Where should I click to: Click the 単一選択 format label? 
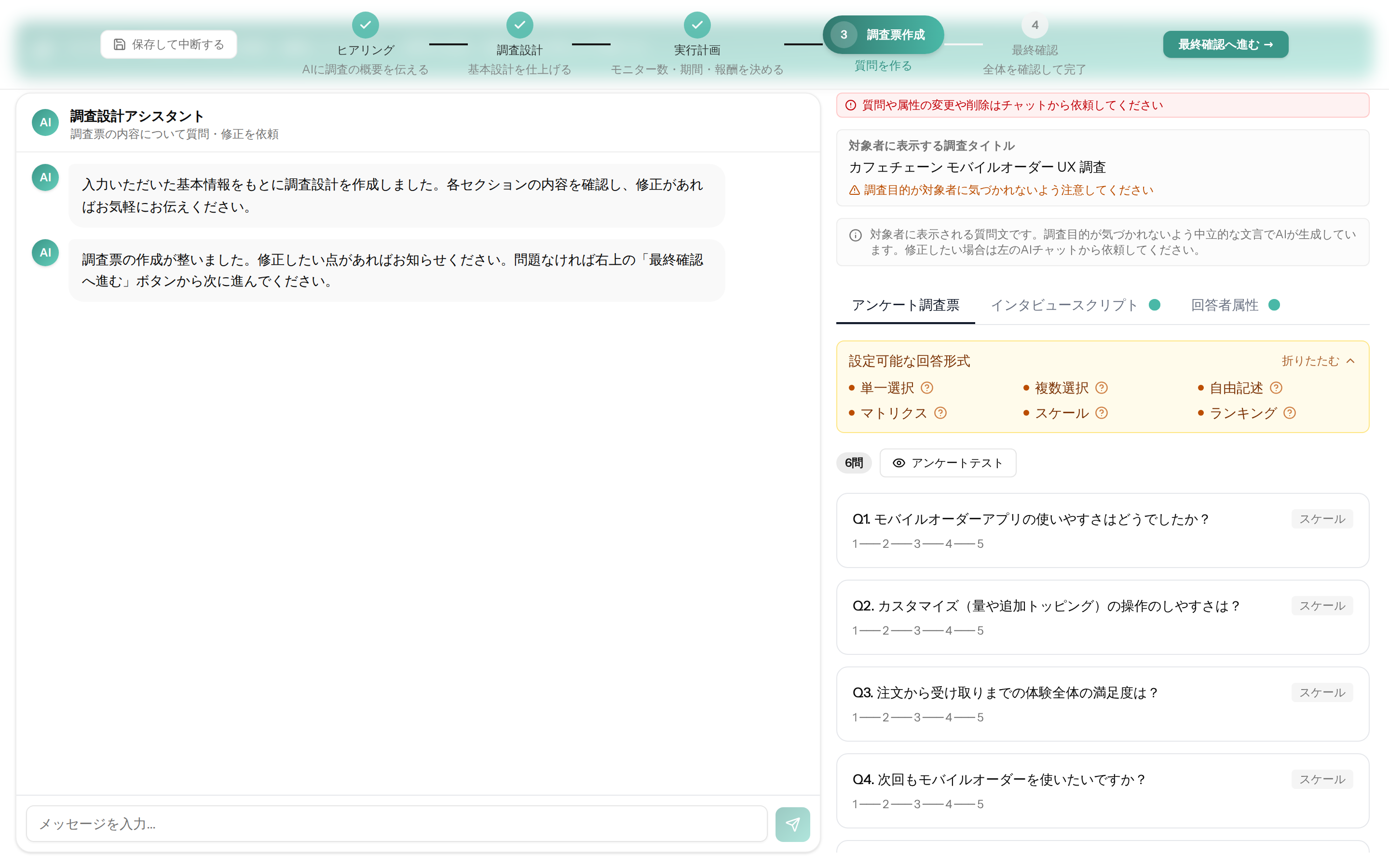coord(887,388)
